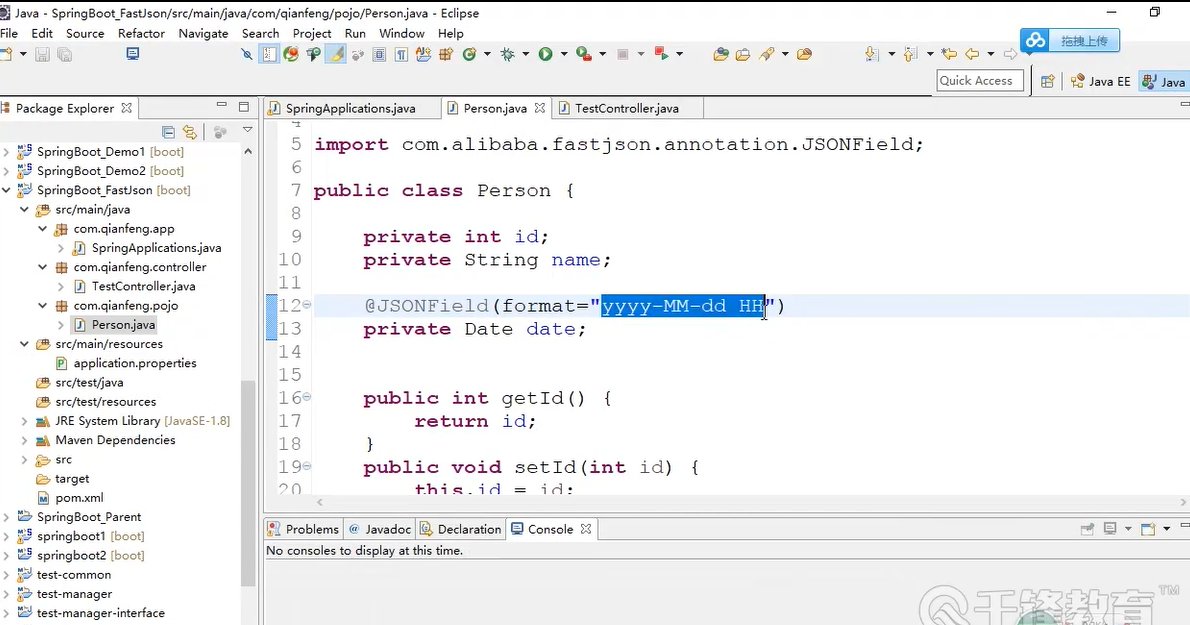Open the Run button dropdown arrow
1190x625 pixels.
click(x=564, y=54)
